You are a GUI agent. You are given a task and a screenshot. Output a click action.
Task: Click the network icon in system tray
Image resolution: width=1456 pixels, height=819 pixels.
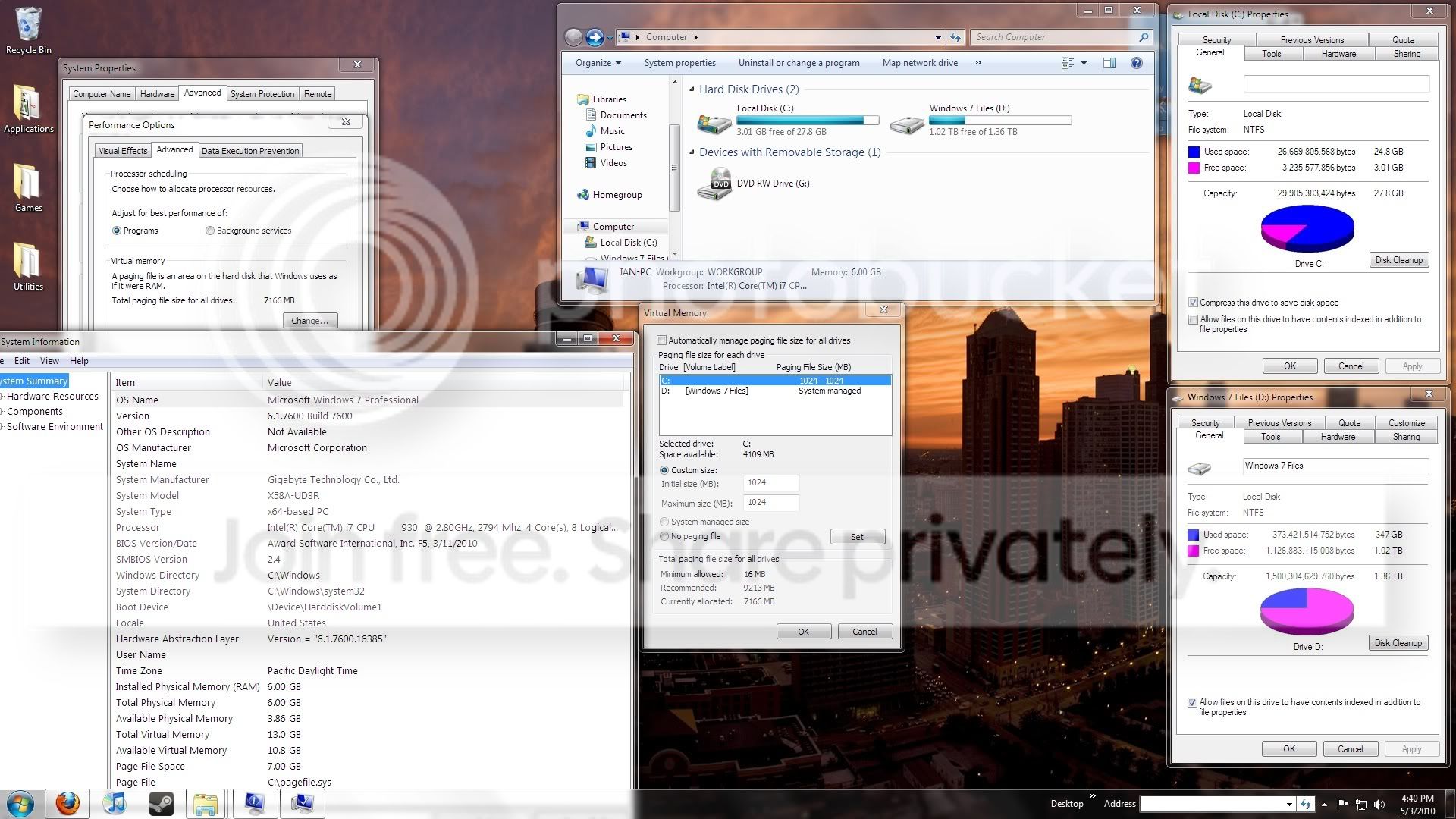(x=1360, y=805)
